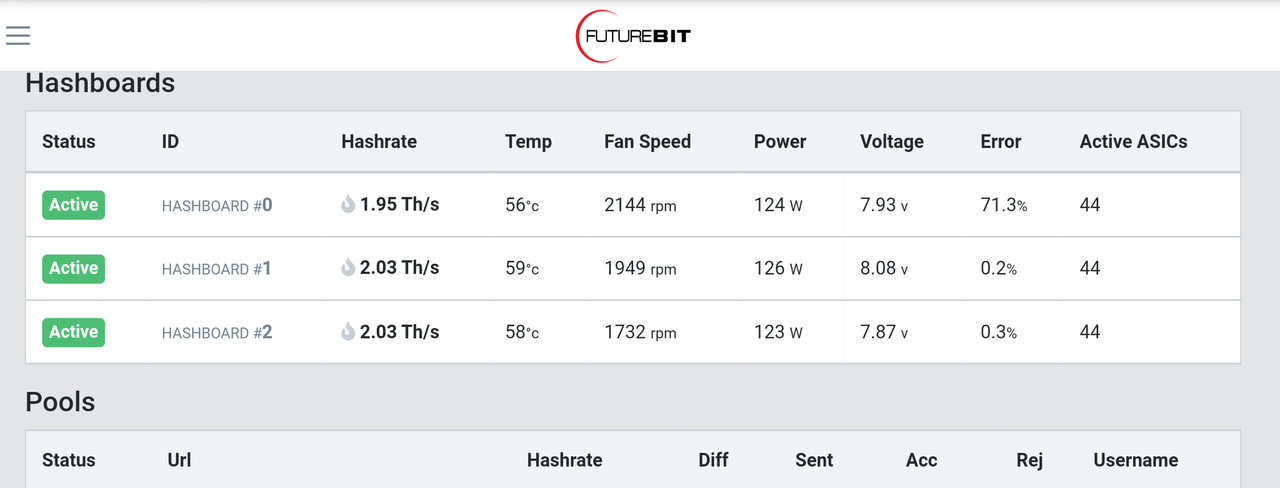Viewport: 1280px width, 488px height.
Task: Select the HASHBOARD #2 label
Action: point(217,332)
